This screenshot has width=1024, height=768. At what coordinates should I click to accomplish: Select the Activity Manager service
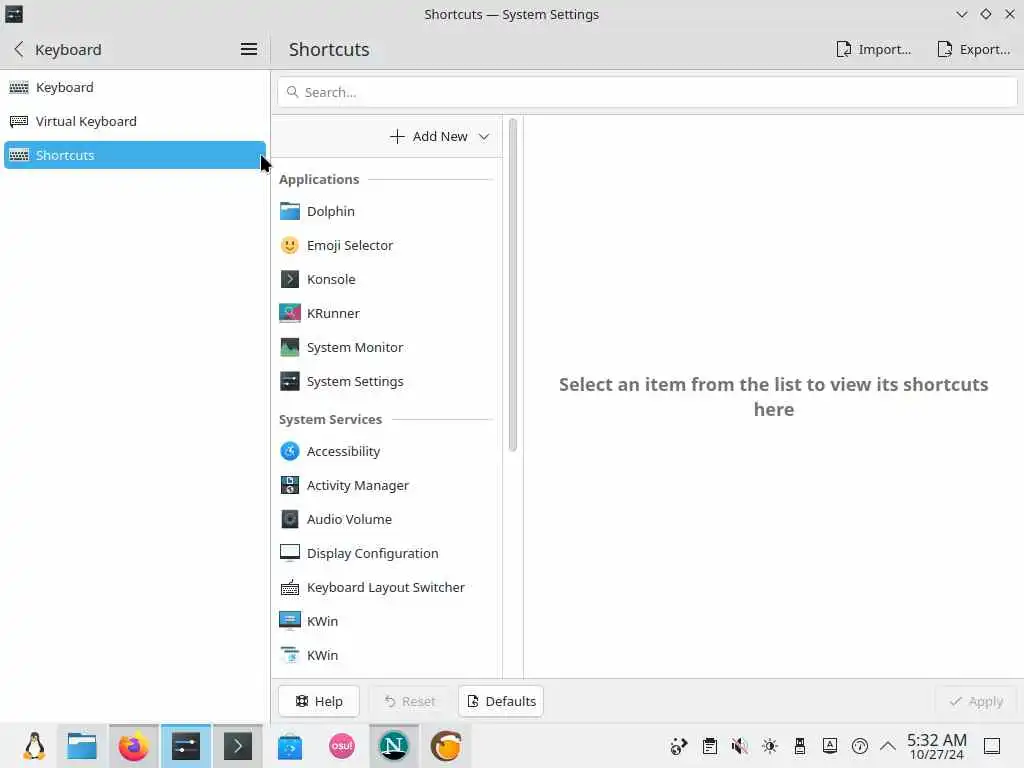387,485
